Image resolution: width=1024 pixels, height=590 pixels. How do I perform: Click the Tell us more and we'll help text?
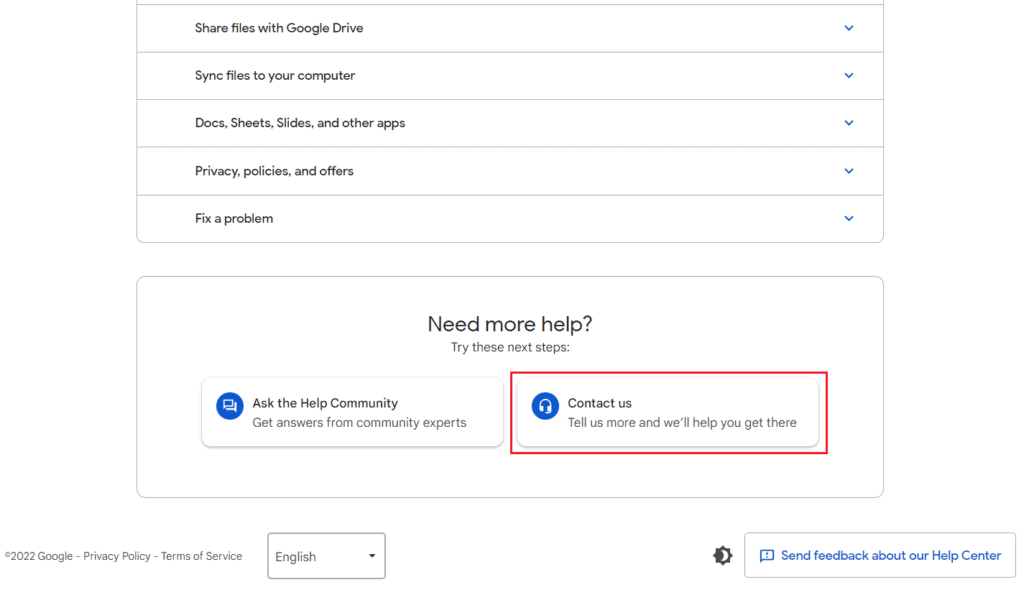[683, 423]
